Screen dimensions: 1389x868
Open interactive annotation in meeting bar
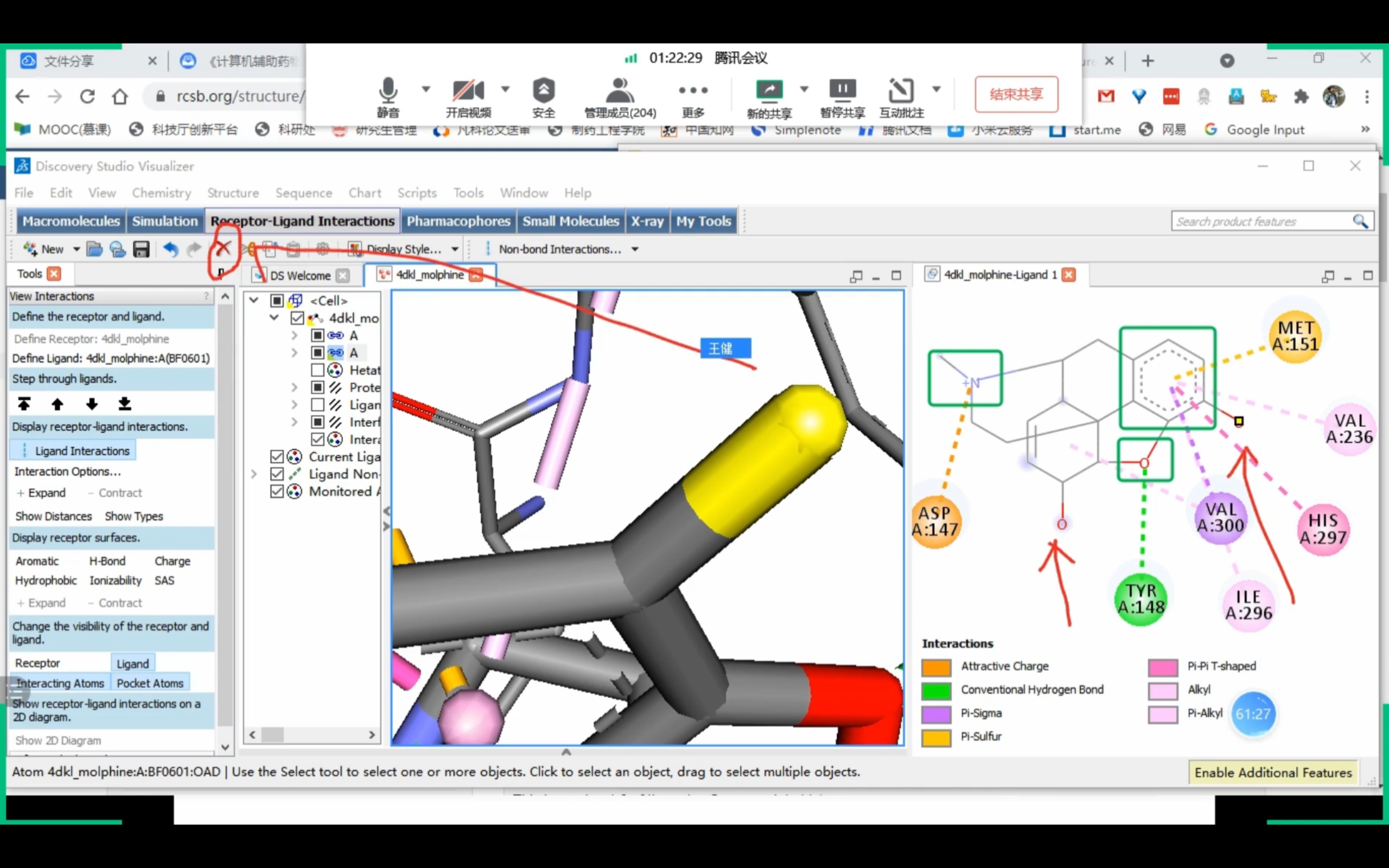(901, 98)
